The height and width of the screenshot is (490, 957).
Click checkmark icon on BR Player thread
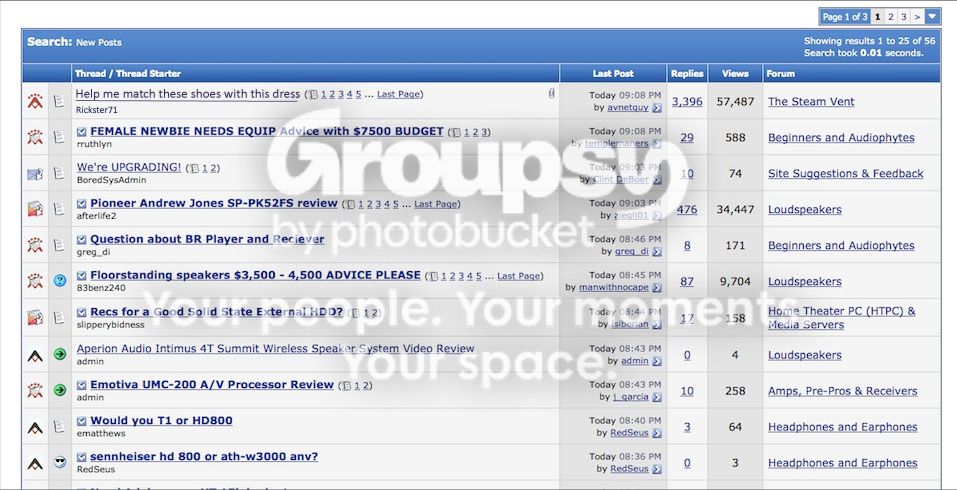click(x=82, y=239)
